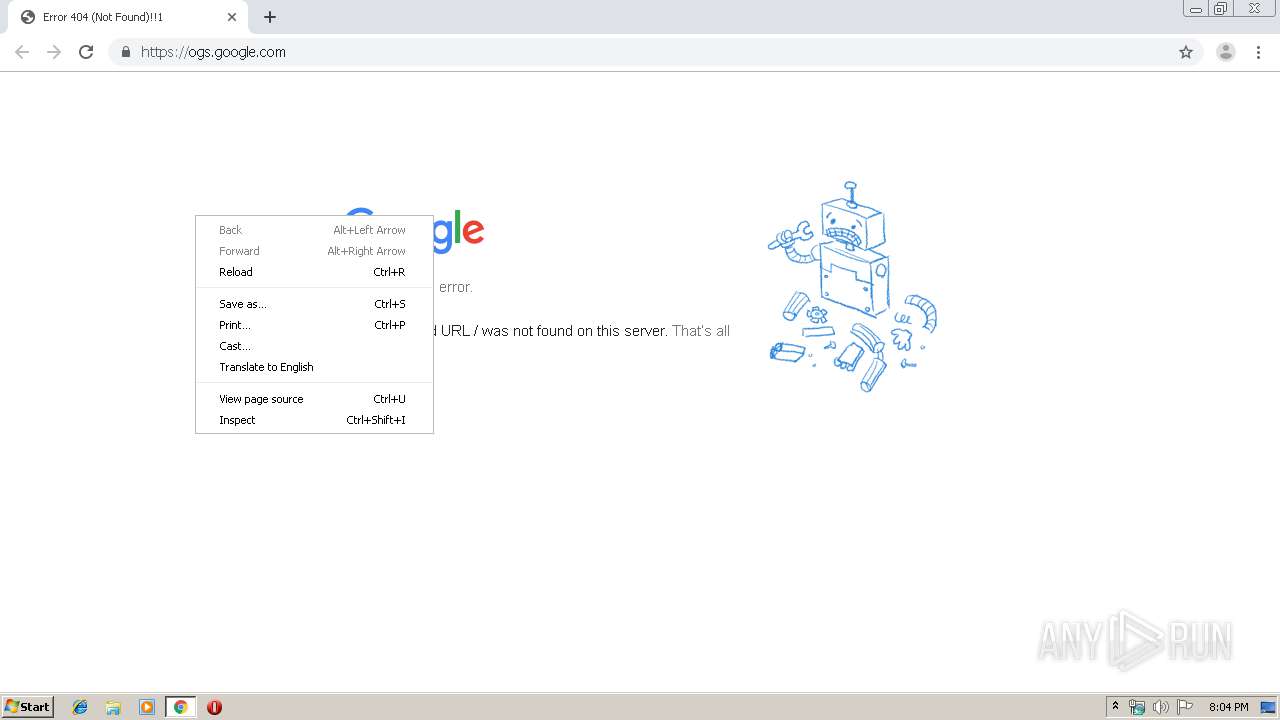Click the padlock site security icon
This screenshot has height=720, width=1280.
[x=125, y=52]
